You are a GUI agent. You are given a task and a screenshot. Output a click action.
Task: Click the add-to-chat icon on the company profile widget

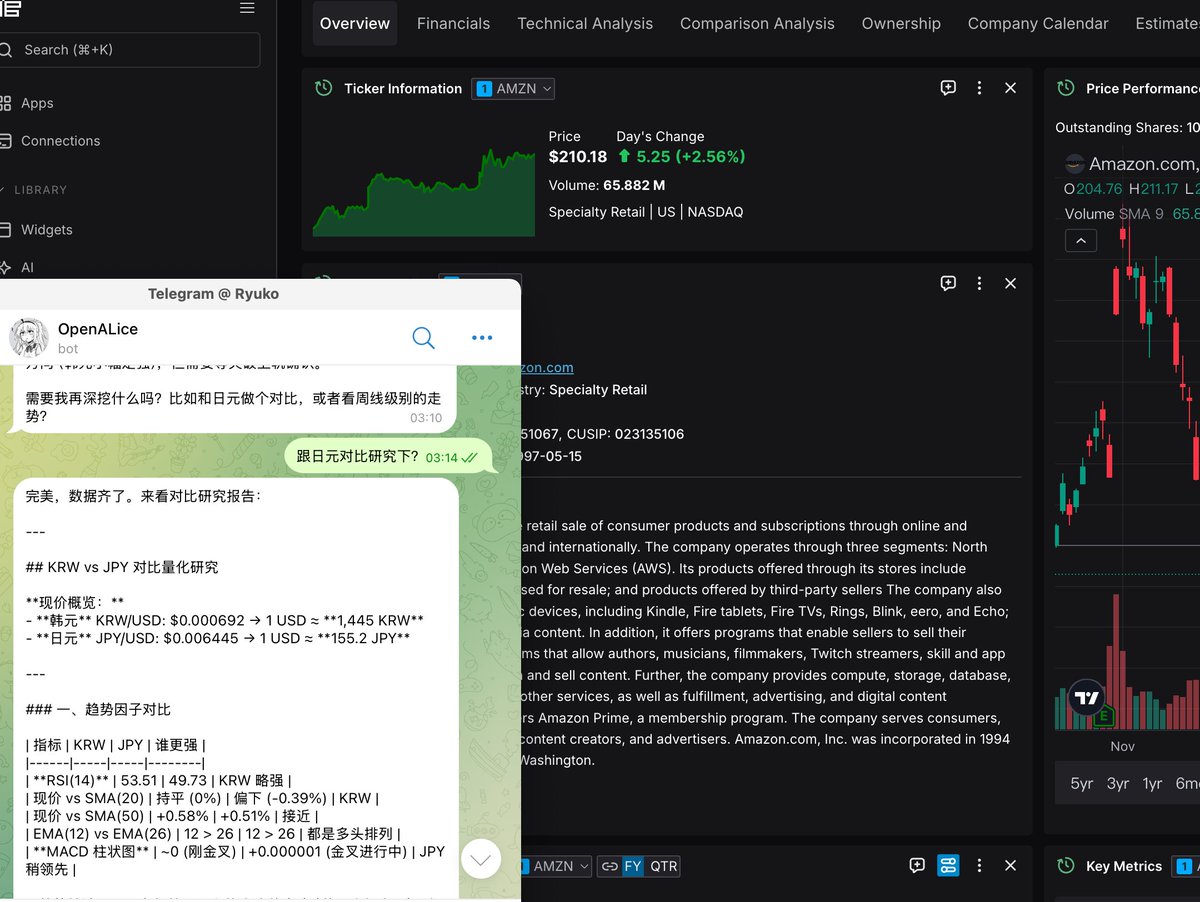(x=948, y=283)
